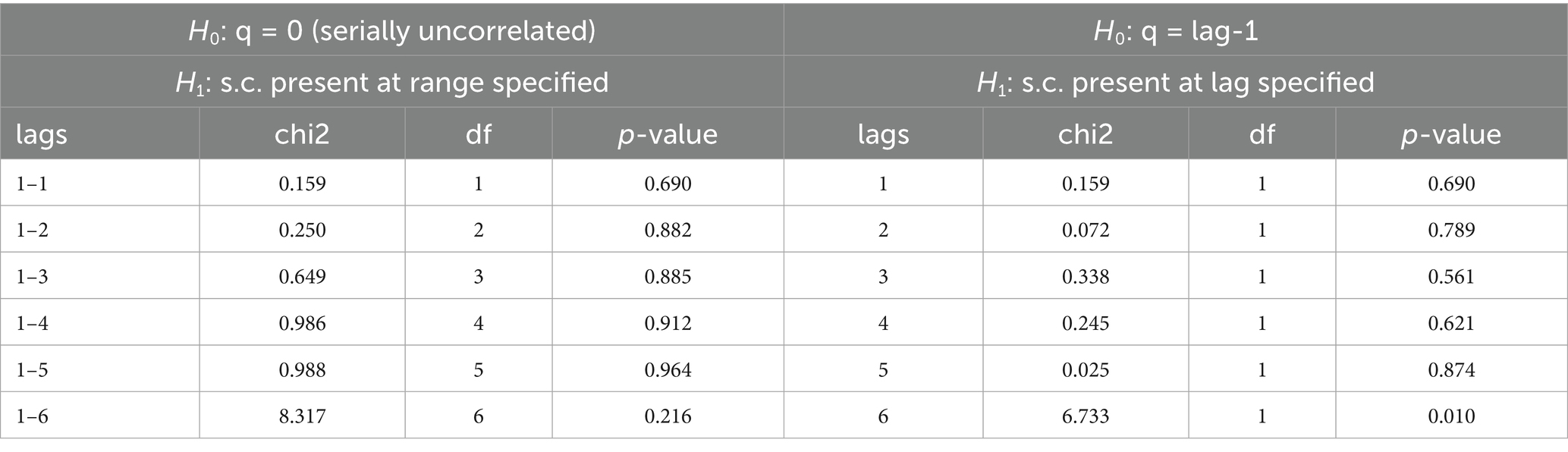Click the p-value cell showing 0.216
The image size is (1568, 452).
668,416
